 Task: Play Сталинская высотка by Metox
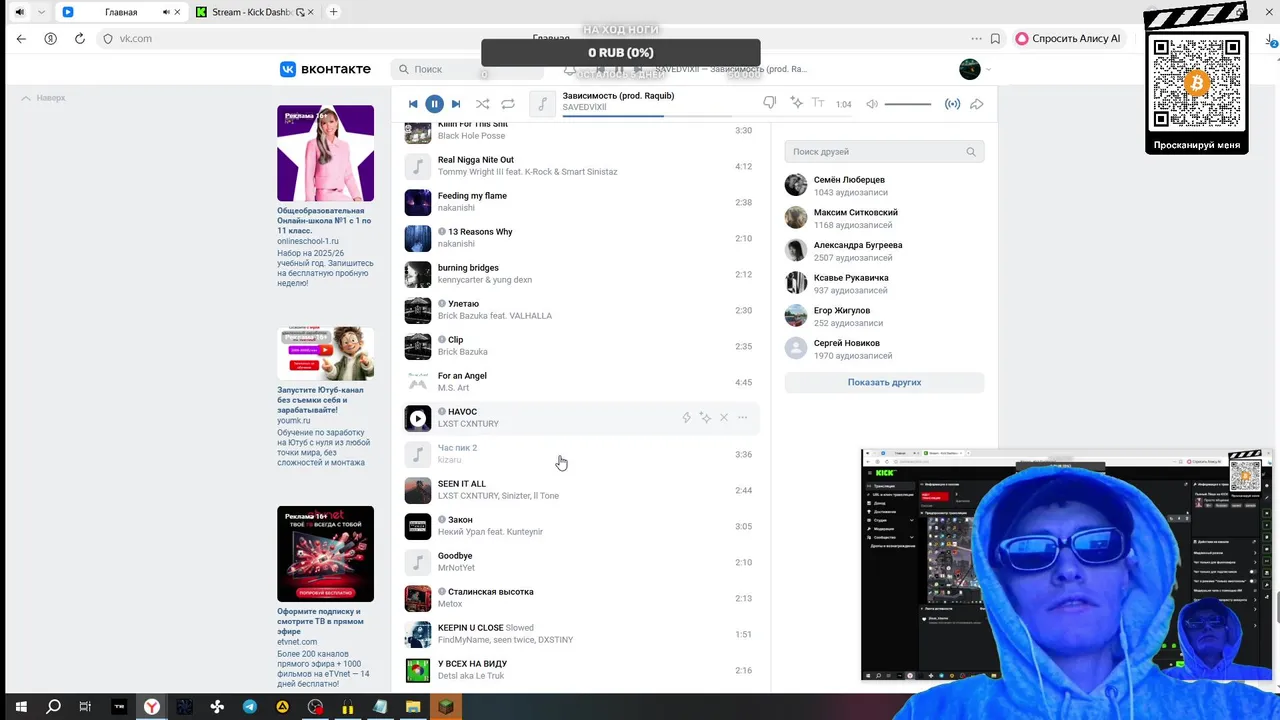pyautogui.click(x=417, y=598)
